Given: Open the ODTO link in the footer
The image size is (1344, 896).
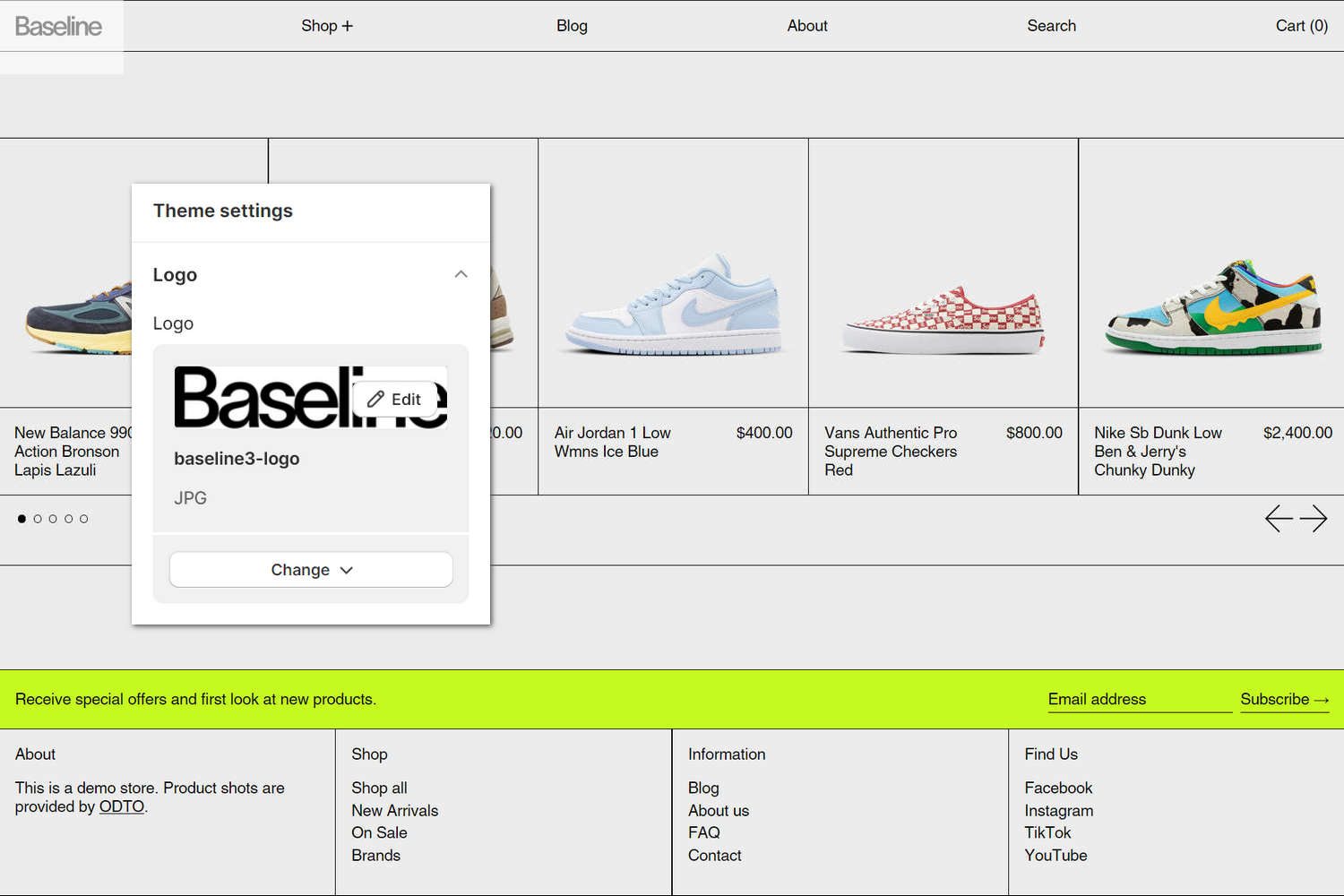Looking at the screenshot, I should [x=122, y=806].
